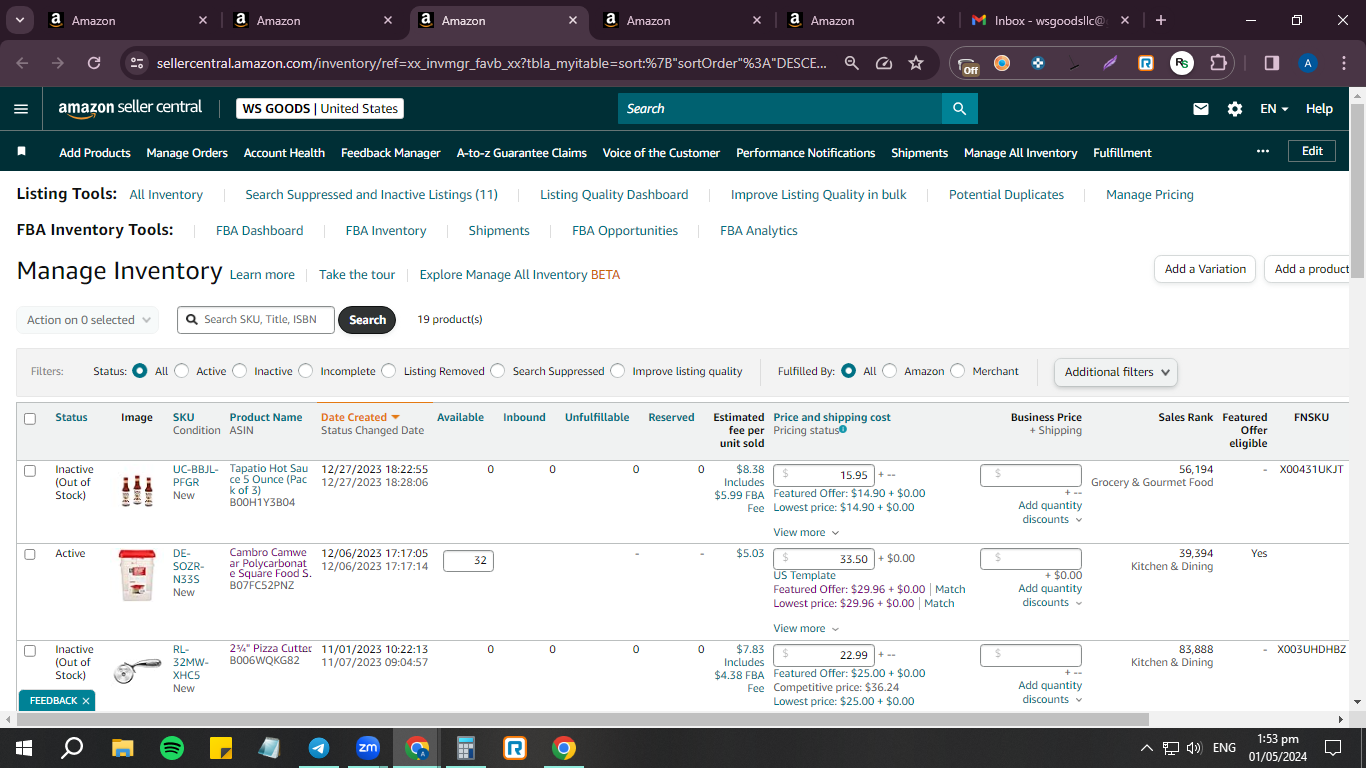Expand the Additional filters dropdown

[x=1115, y=372]
